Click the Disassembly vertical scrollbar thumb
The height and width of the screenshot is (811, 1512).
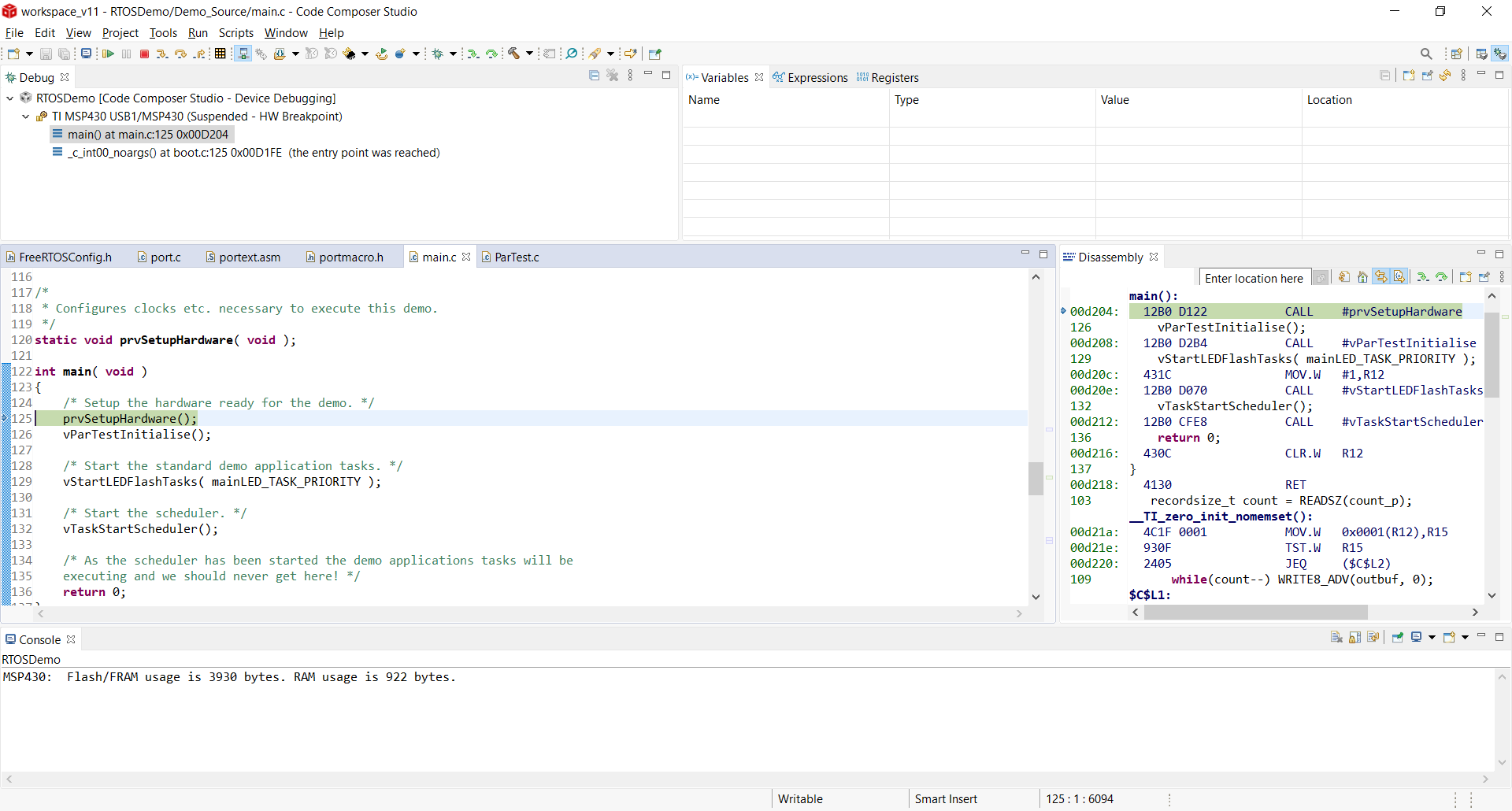pos(1492,354)
